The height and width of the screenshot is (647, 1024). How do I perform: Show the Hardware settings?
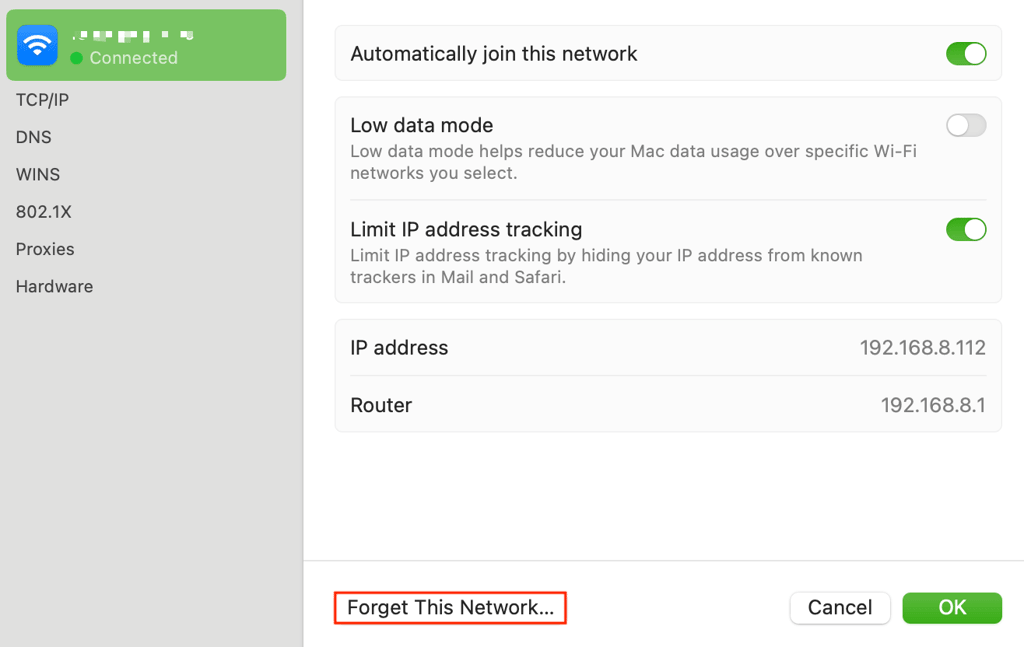pyautogui.click(x=54, y=286)
